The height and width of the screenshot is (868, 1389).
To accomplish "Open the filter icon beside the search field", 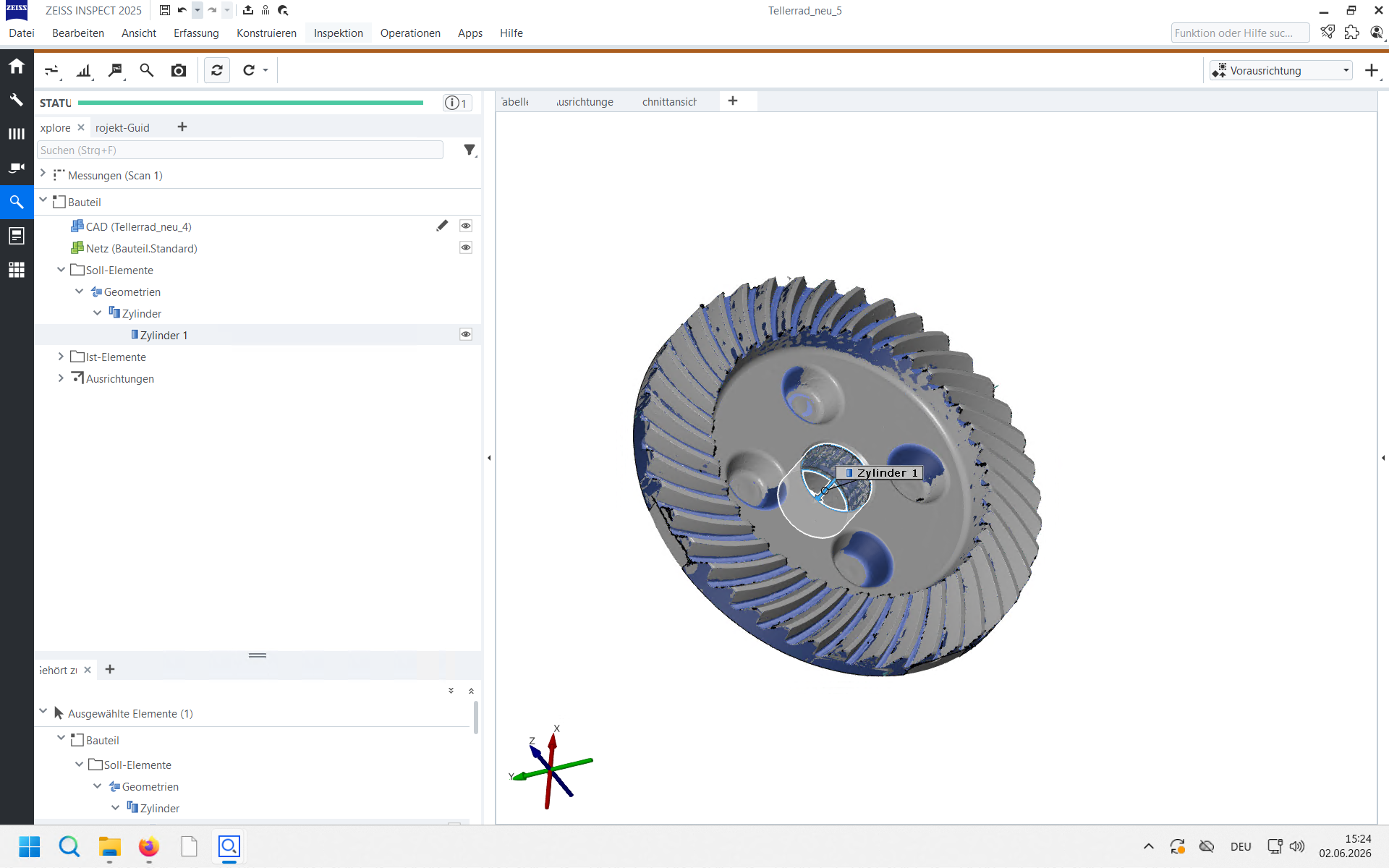I will coord(470,150).
